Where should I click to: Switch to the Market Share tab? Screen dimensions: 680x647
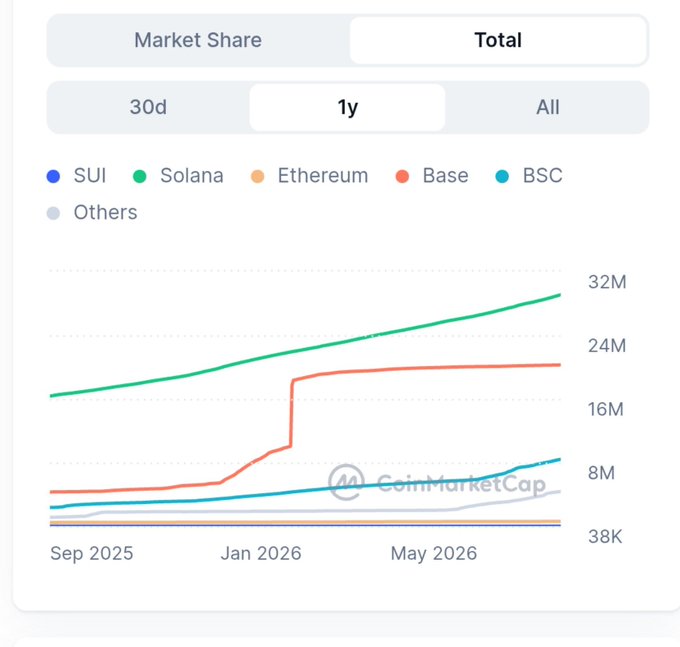click(198, 40)
